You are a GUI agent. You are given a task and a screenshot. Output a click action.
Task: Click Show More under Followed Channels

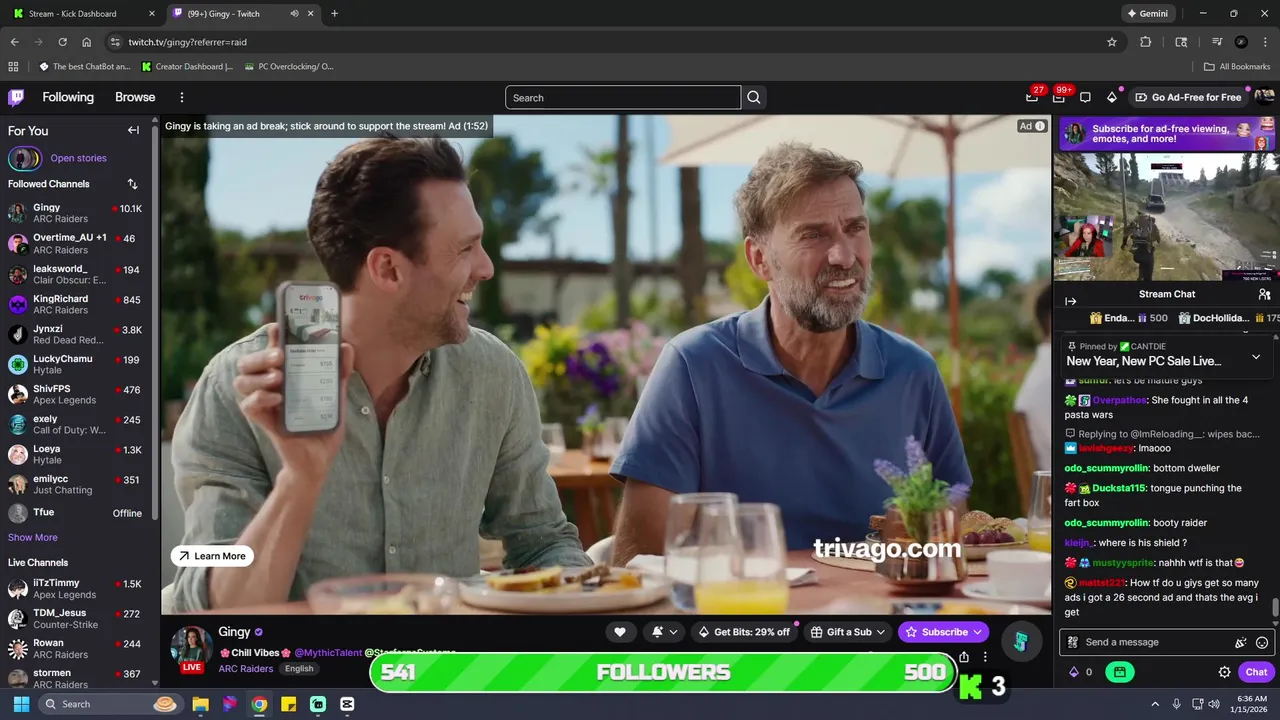(33, 537)
